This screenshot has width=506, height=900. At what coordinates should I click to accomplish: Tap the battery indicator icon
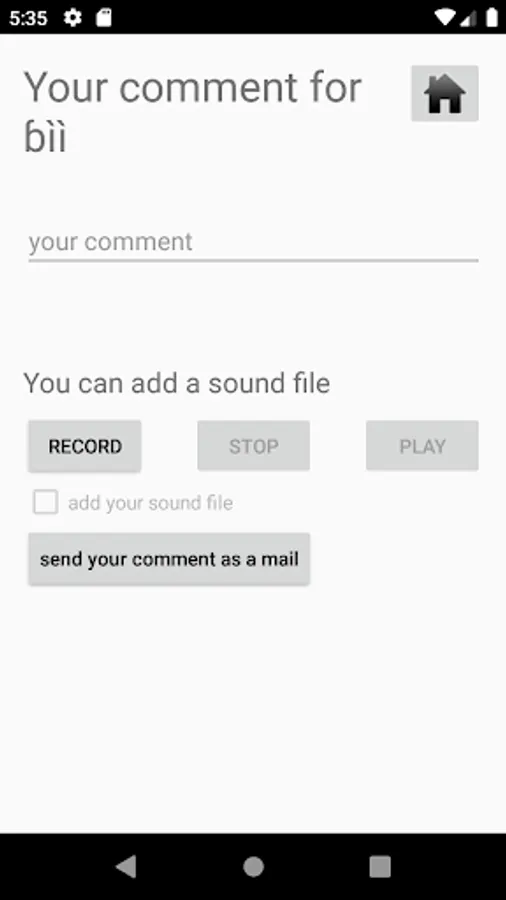492,18
